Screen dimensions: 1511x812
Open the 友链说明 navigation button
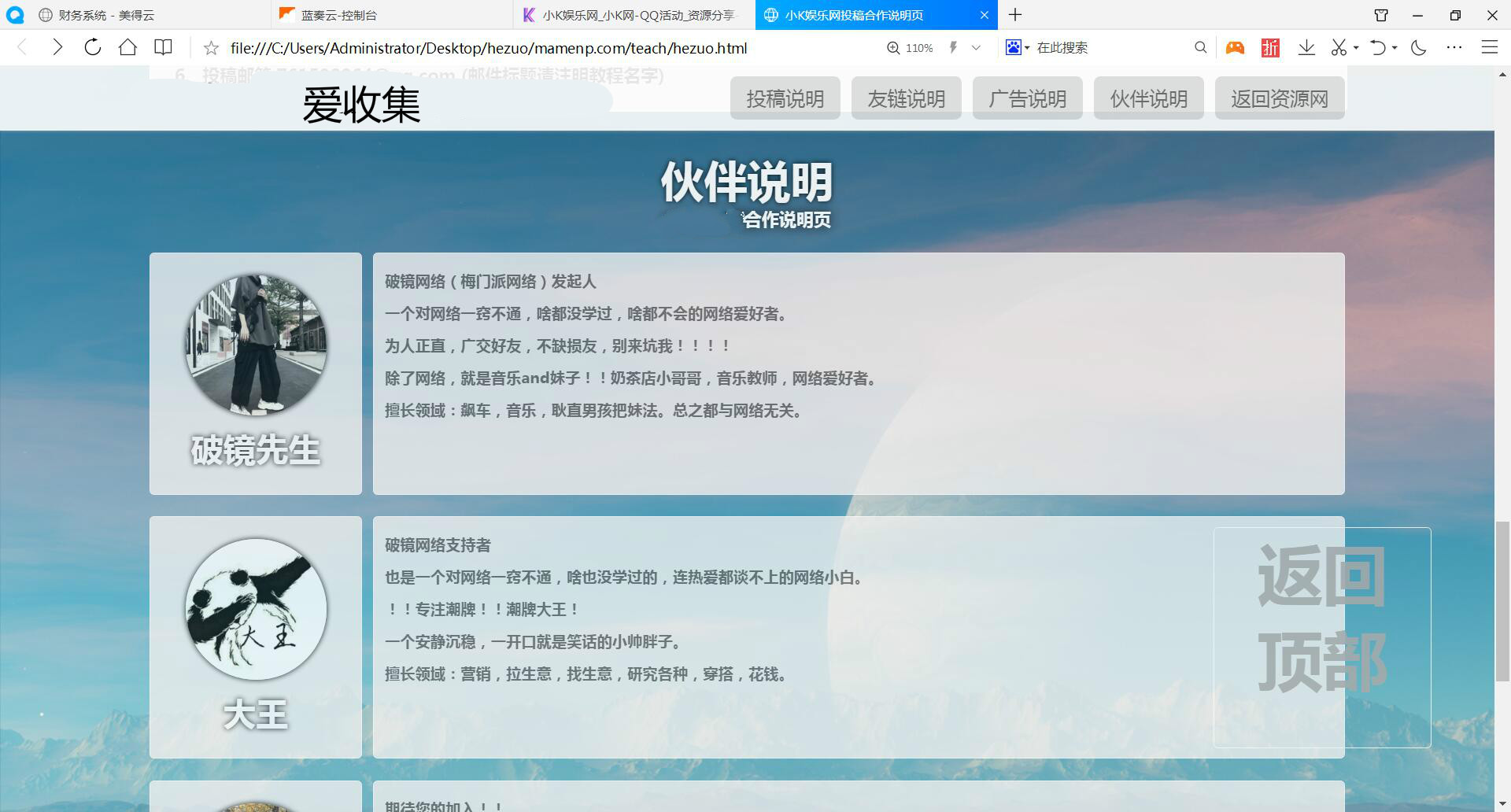pos(907,98)
